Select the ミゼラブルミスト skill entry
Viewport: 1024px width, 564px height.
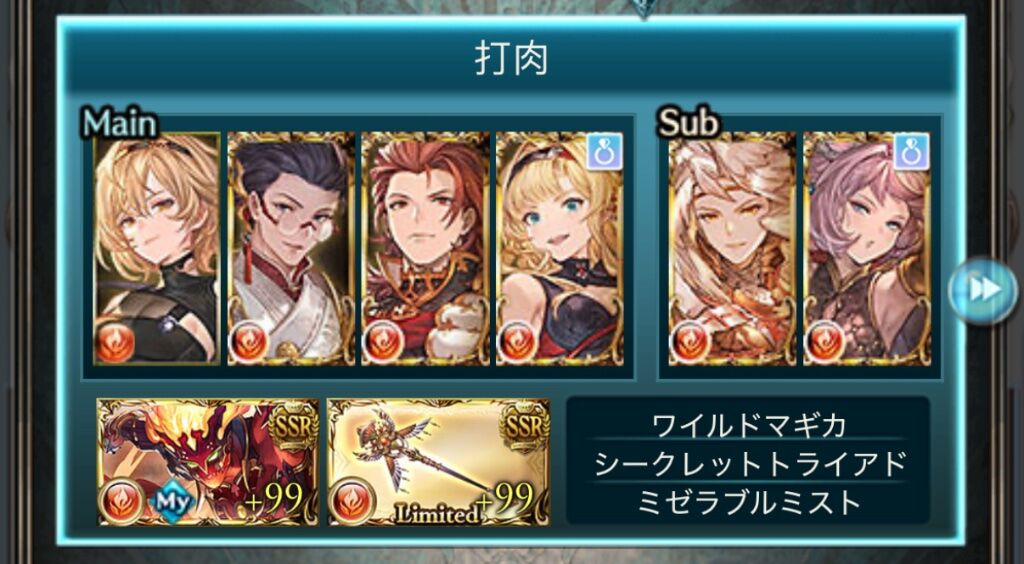click(x=748, y=503)
